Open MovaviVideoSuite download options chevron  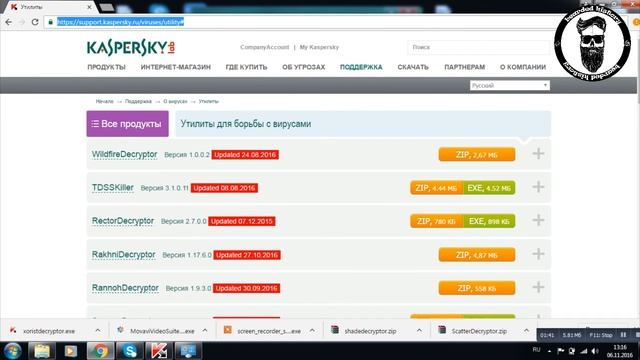tap(205, 331)
